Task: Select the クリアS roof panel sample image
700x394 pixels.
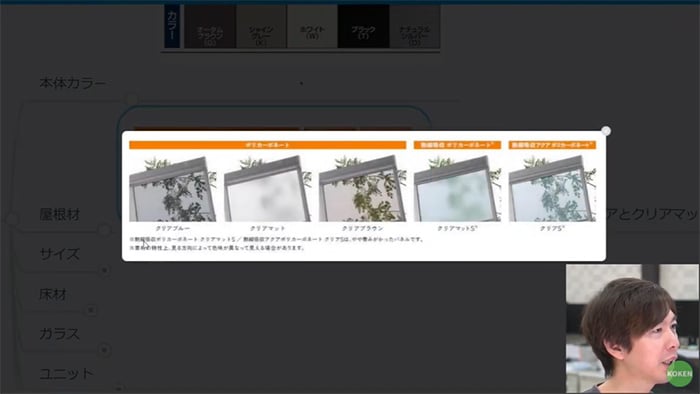Action: coord(552,188)
